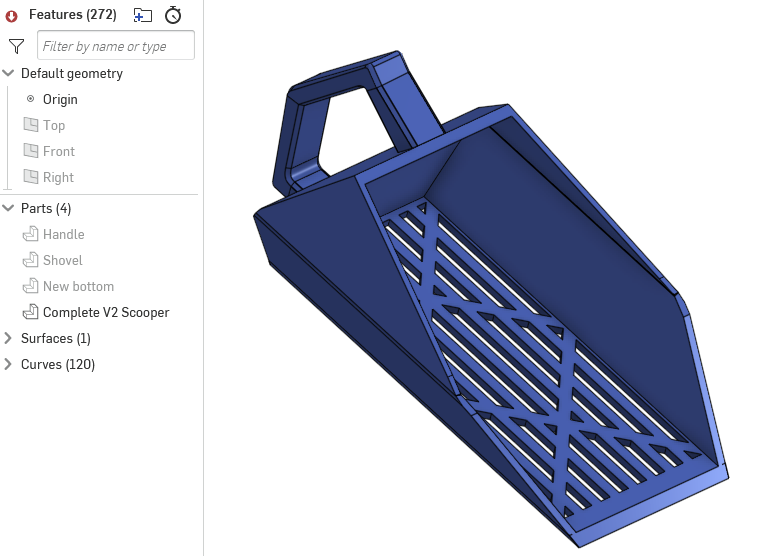Click the Right plane icon
Image resolution: width=758 pixels, height=556 pixels.
[x=30, y=177]
